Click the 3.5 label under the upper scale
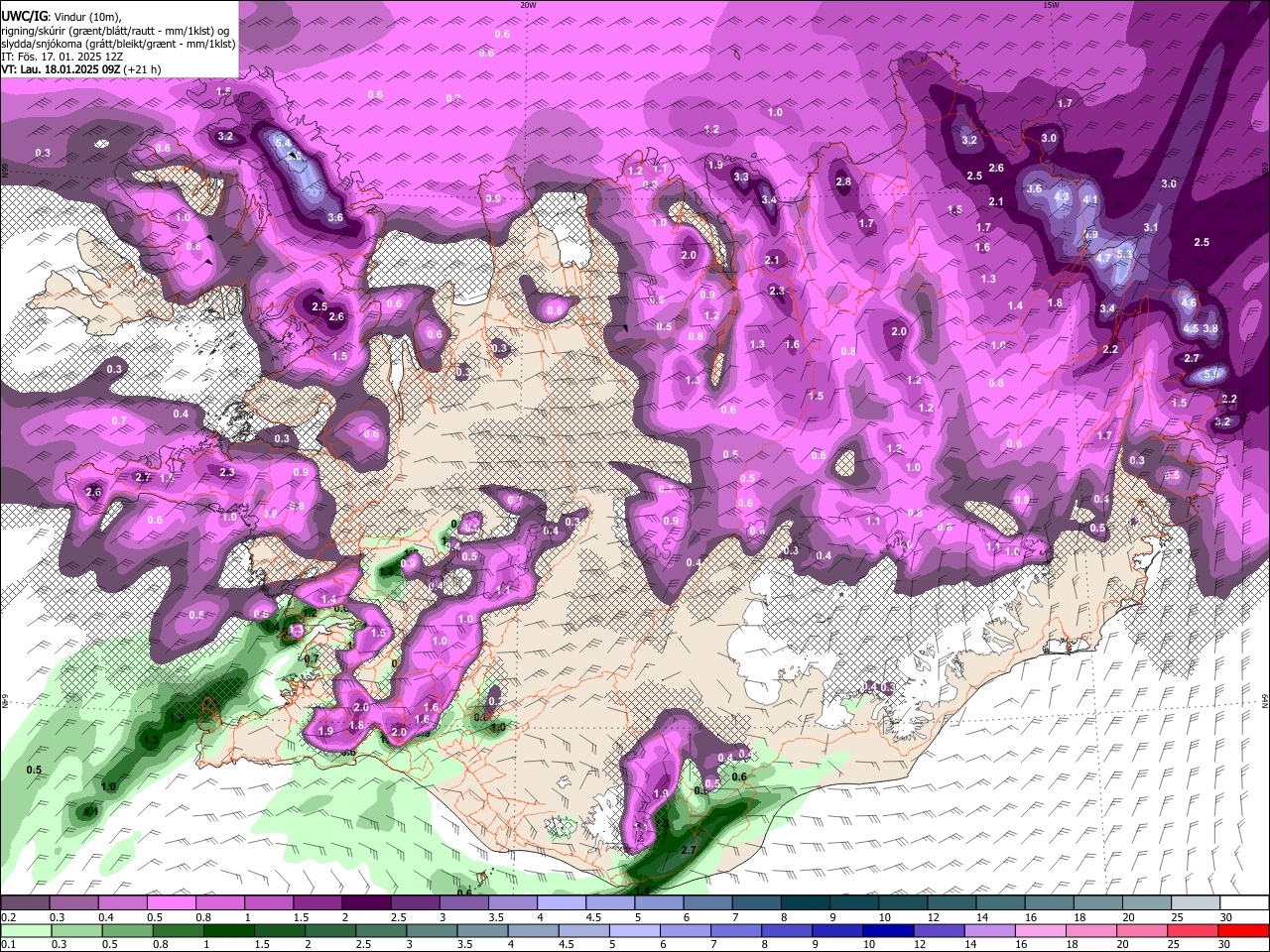The image size is (1270, 952). 495,917
